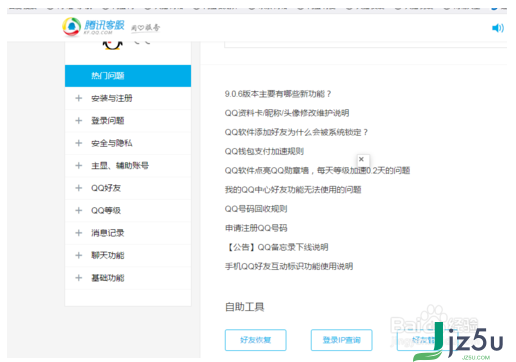
Task: Open QQ号码回收规则 link
Action: pos(256,209)
